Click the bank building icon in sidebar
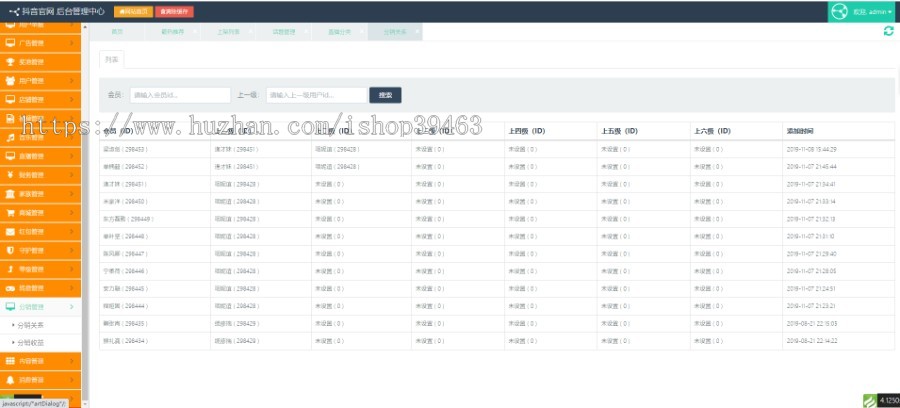The width and height of the screenshot is (900, 408). (10, 194)
